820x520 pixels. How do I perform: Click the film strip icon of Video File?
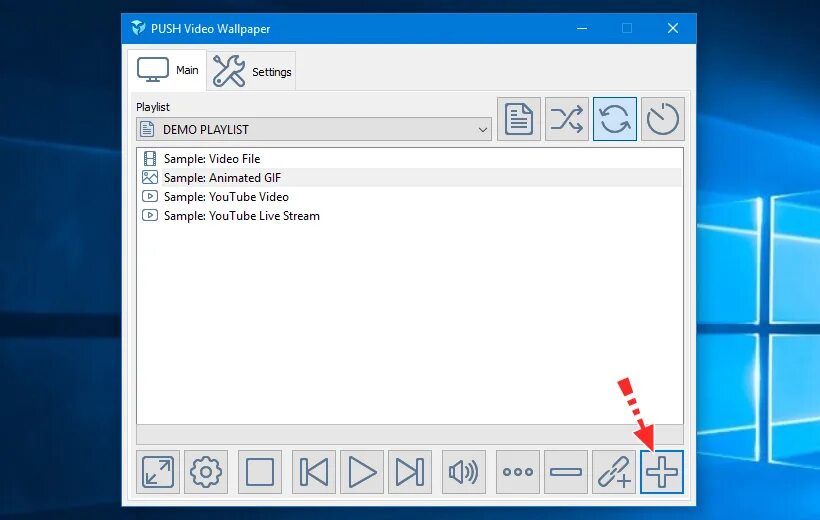point(150,159)
